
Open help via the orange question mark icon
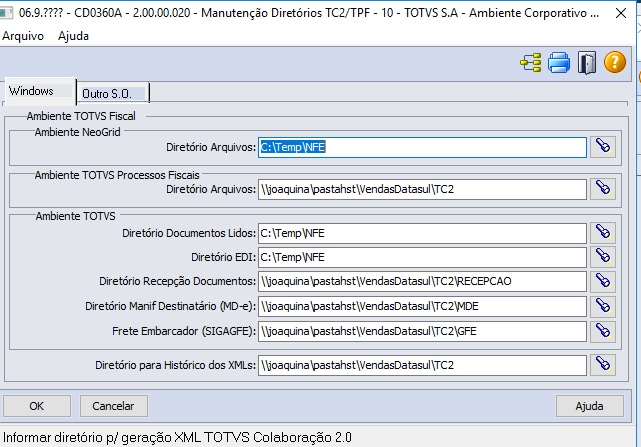614,63
